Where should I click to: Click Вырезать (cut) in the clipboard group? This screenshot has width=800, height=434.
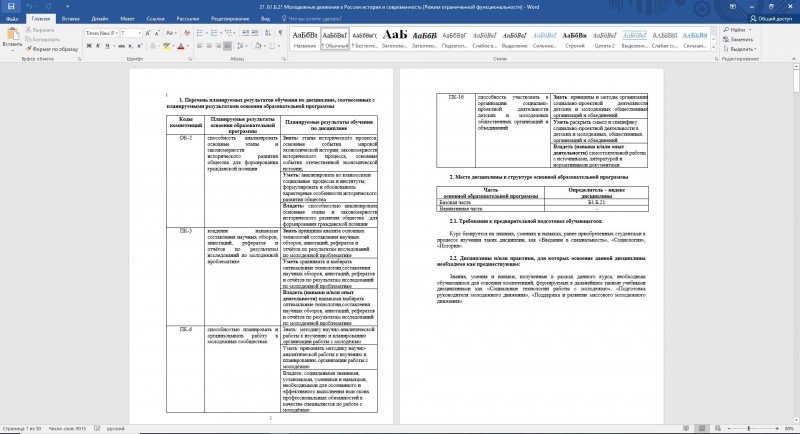40,30
